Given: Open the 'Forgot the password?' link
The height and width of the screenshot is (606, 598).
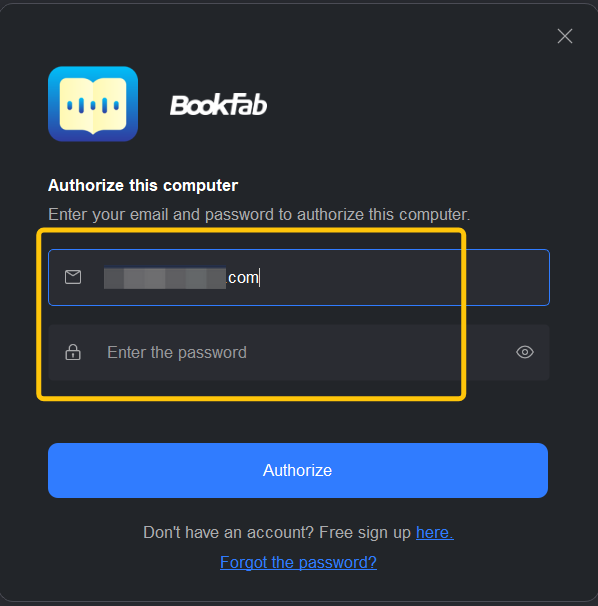Looking at the screenshot, I should click(x=298, y=562).
